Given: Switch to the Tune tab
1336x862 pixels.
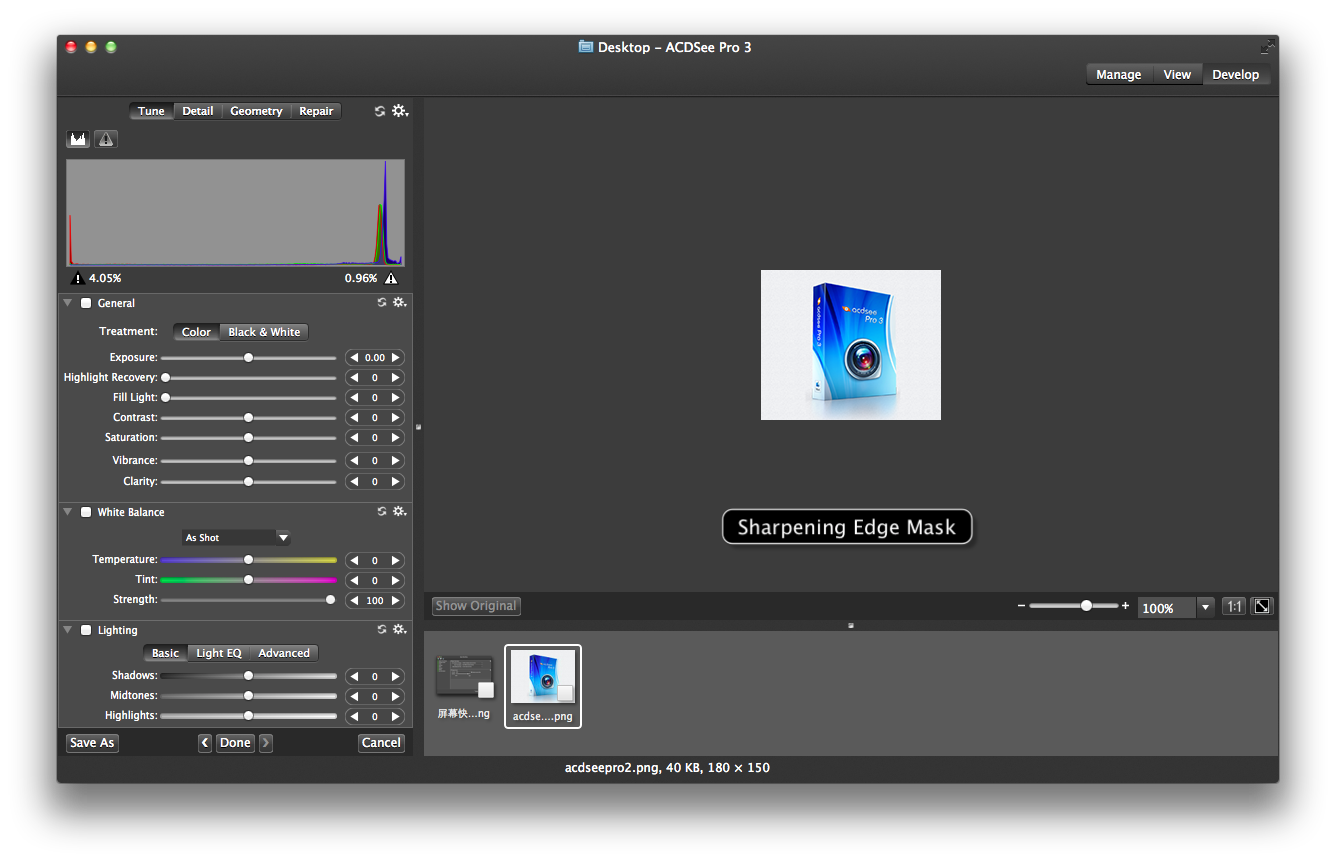Looking at the screenshot, I should [x=152, y=111].
